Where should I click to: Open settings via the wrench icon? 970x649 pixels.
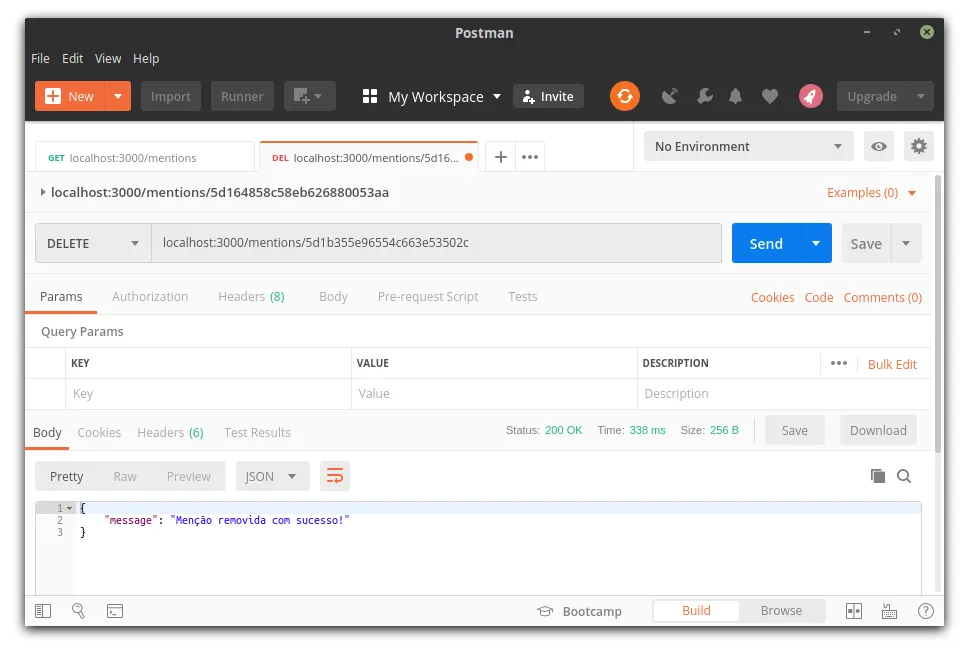click(x=704, y=96)
